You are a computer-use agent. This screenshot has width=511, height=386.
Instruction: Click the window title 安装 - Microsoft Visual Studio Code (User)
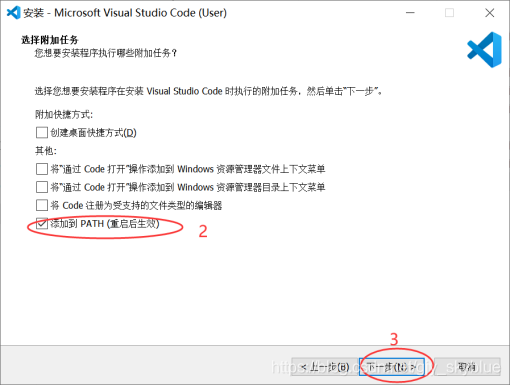click(x=125, y=13)
